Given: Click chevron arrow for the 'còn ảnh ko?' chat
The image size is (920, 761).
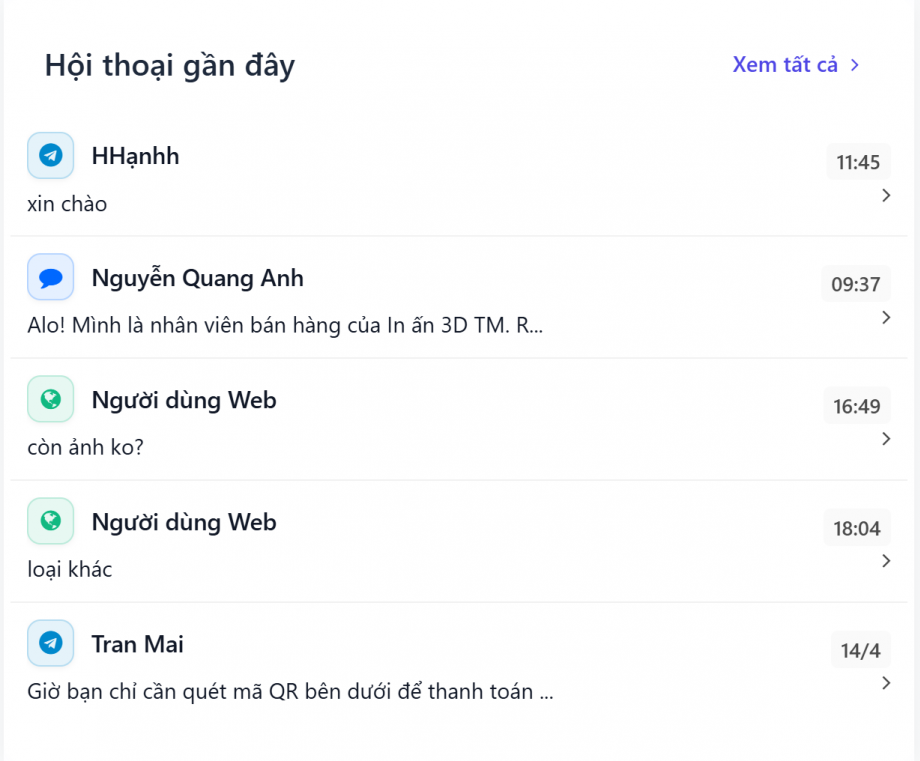Looking at the screenshot, I should pos(886,440).
